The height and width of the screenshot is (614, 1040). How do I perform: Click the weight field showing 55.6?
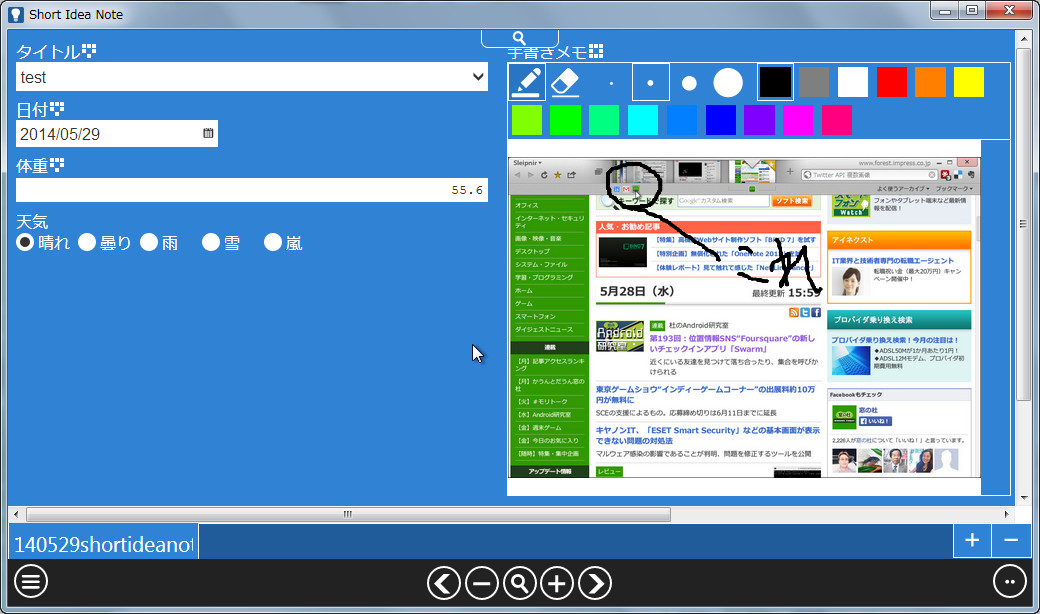pos(252,190)
